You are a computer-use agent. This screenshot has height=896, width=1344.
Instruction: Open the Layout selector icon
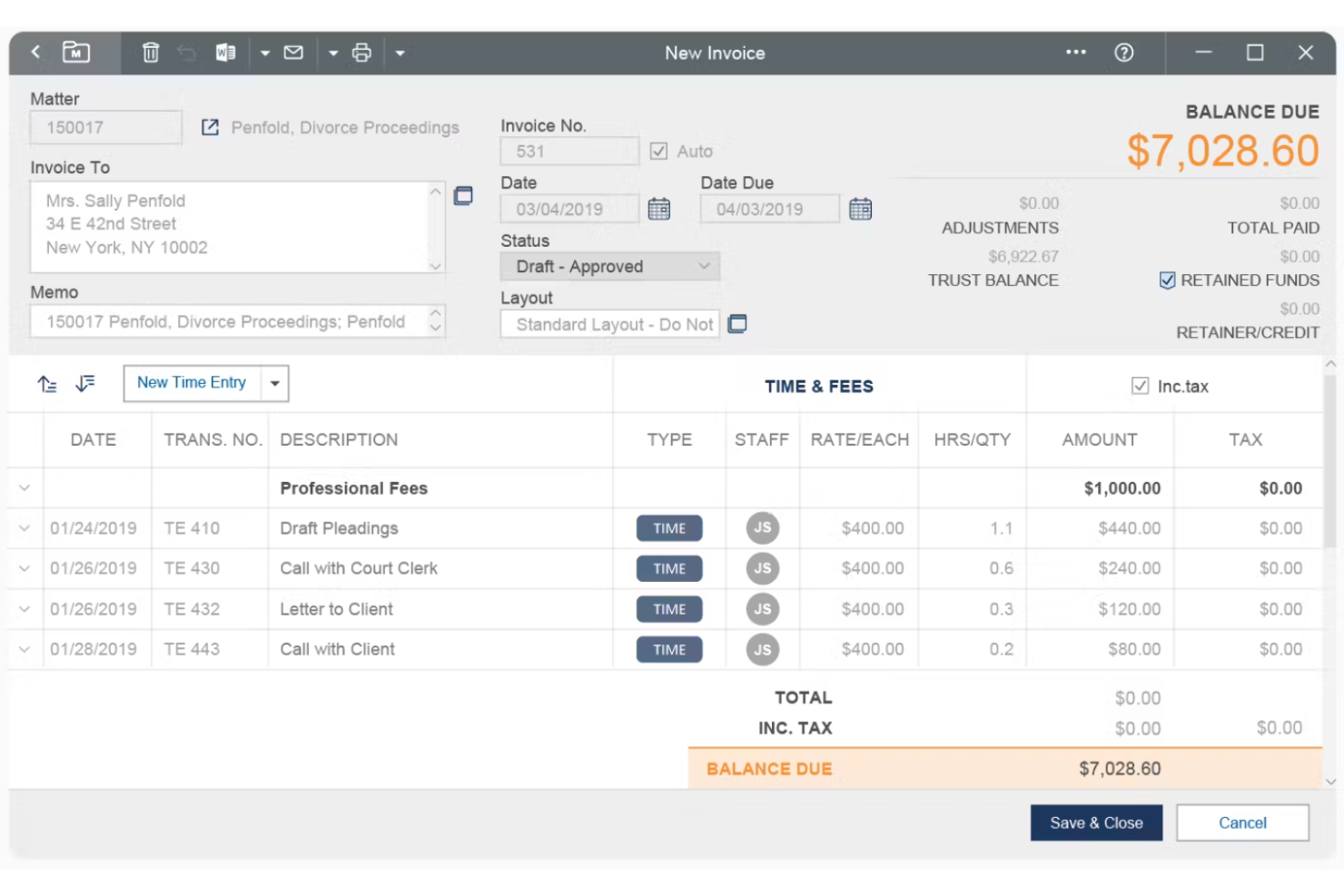[x=737, y=323]
